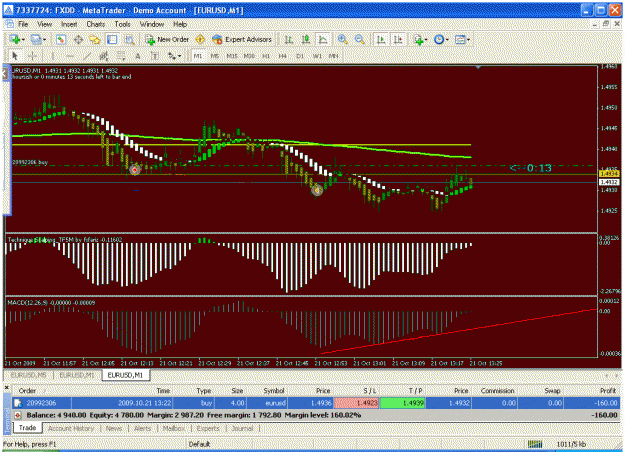Click the chart shift triangle marker

pyautogui.click(x=478, y=67)
